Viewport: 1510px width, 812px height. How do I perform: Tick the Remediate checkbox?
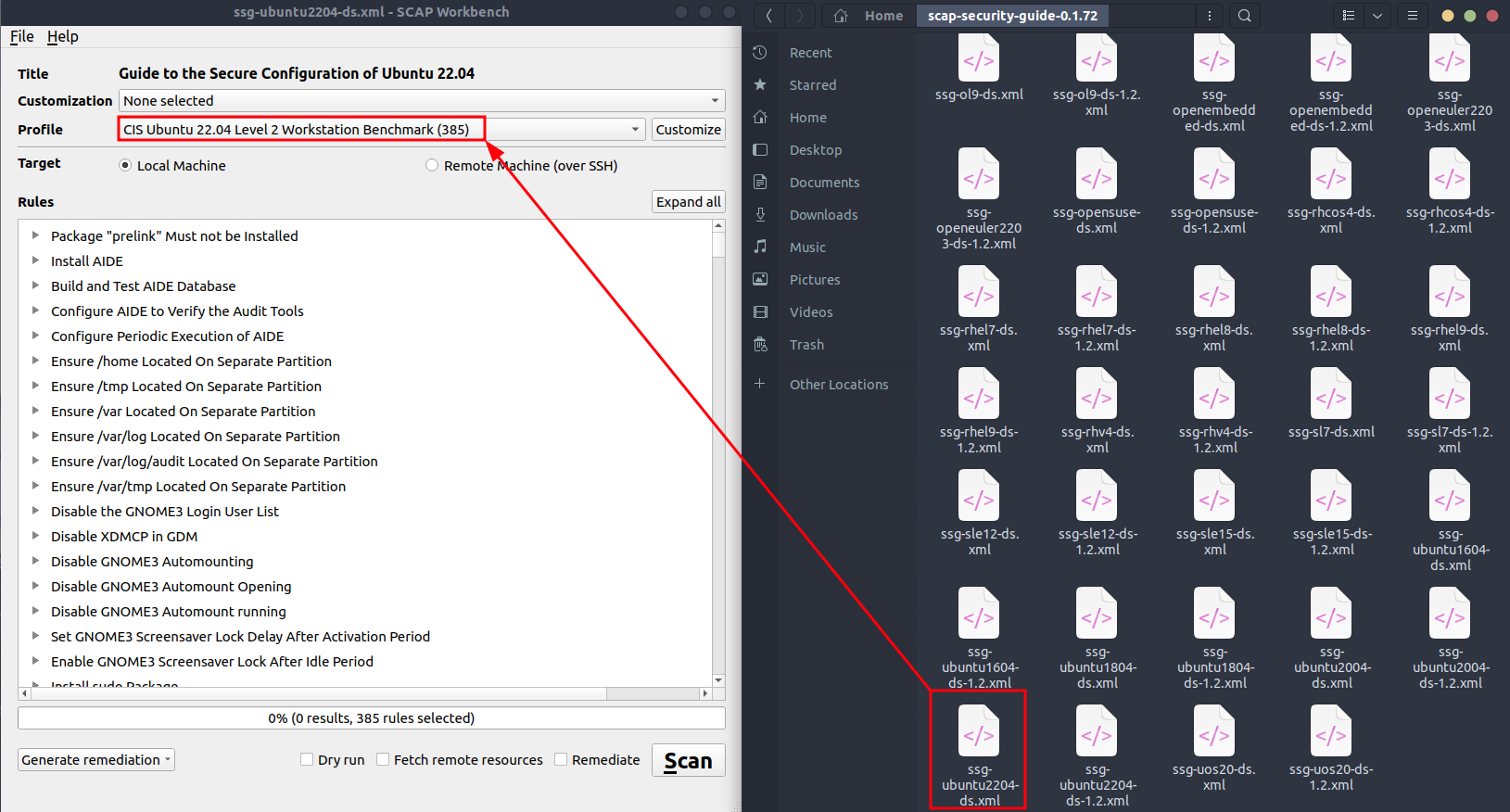561,760
